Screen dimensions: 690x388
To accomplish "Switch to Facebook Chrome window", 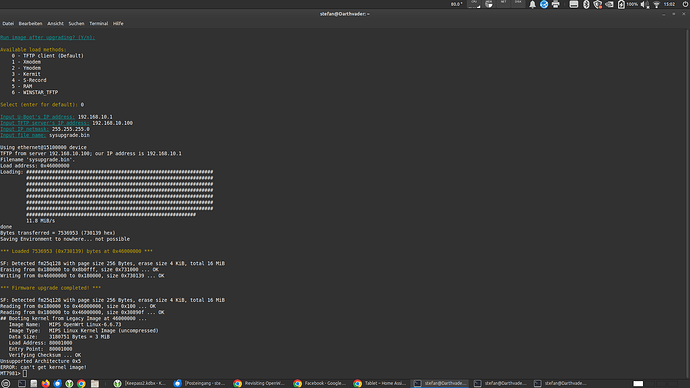I will (x=320, y=384).
